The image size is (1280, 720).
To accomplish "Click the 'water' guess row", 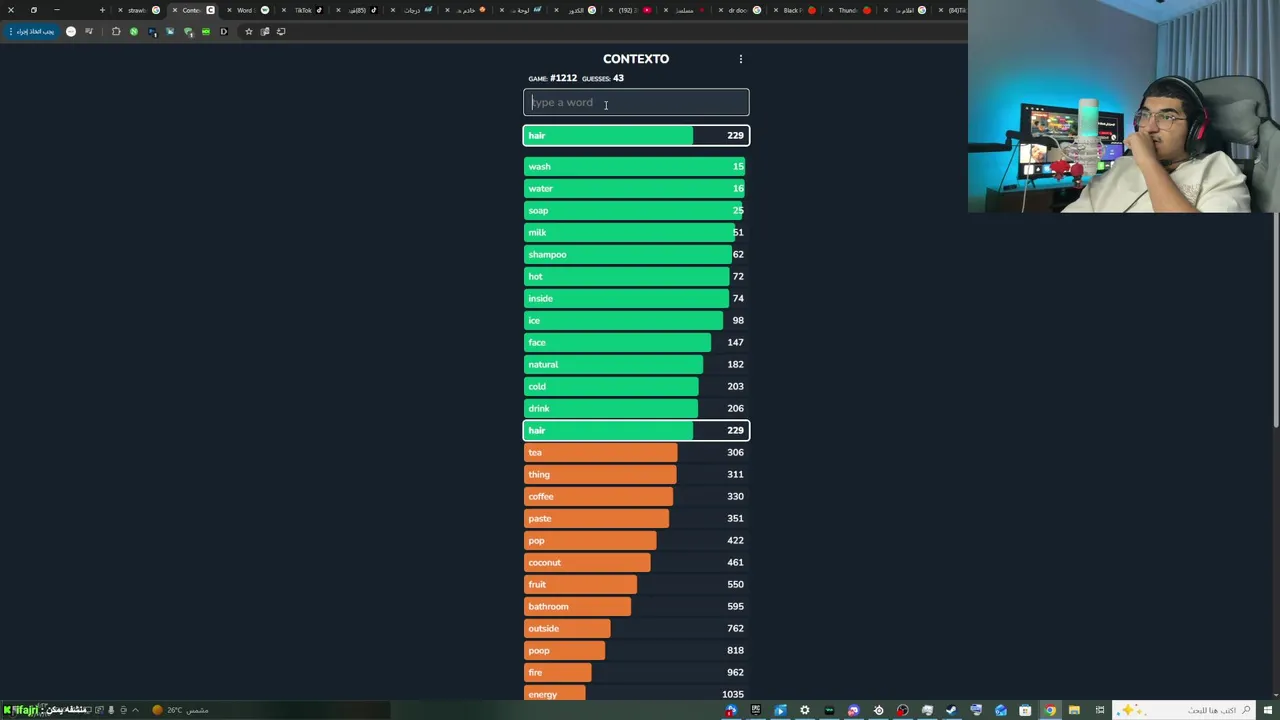I will 636,188.
